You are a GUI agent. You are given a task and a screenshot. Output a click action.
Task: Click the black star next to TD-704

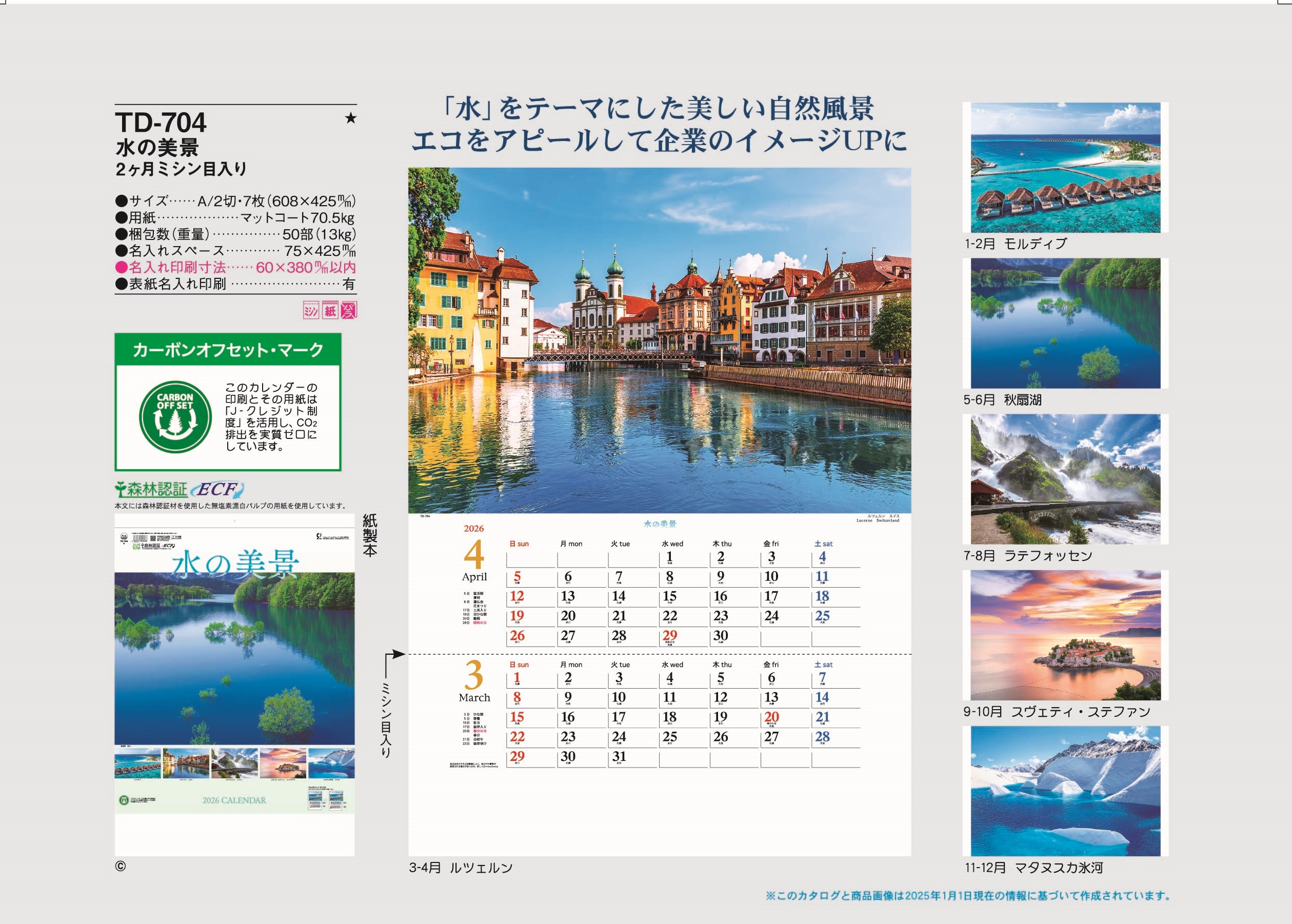tap(351, 118)
